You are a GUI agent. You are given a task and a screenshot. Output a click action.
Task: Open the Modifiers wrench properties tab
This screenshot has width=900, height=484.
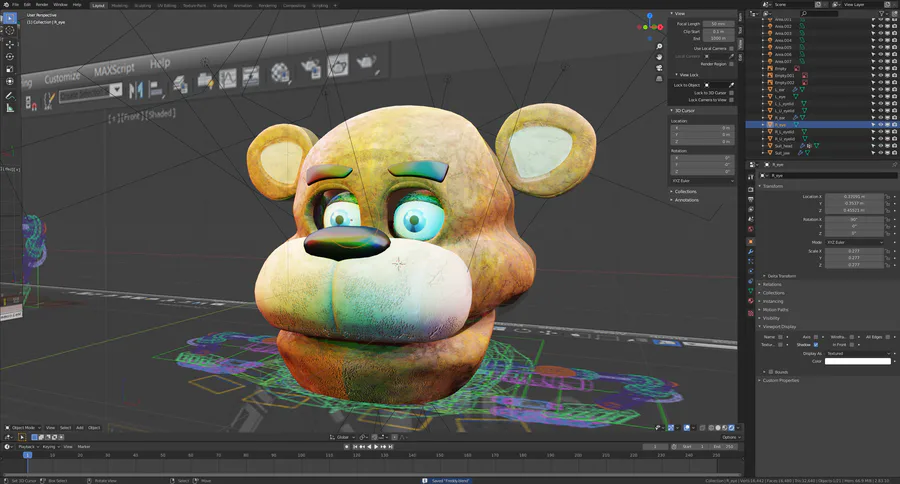pyautogui.click(x=750, y=251)
